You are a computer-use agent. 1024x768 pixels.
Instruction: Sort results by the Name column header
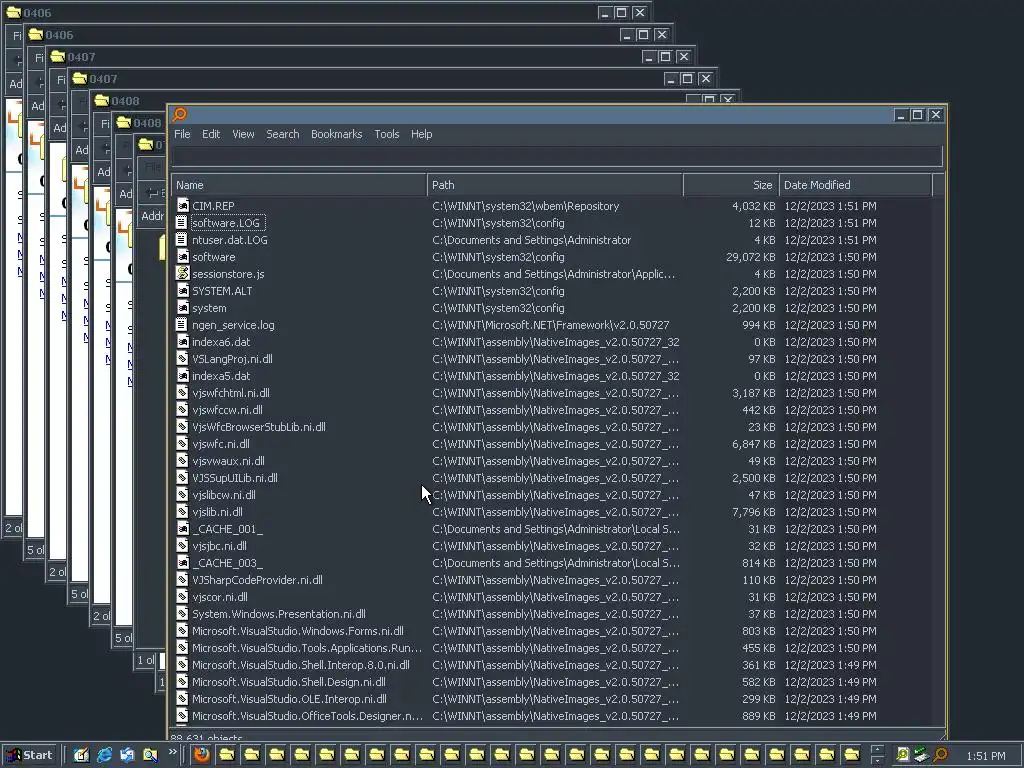[299, 185]
